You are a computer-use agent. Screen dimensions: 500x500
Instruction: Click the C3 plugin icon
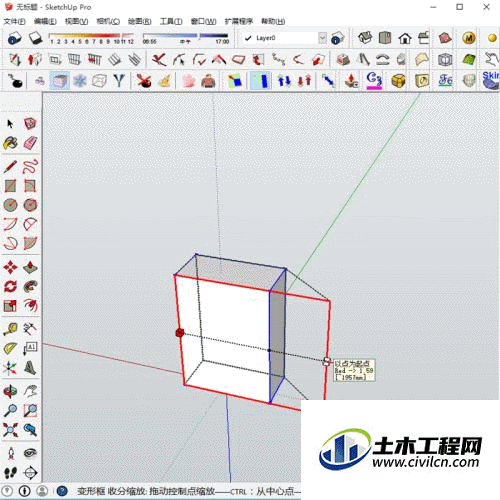coord(374,81)
